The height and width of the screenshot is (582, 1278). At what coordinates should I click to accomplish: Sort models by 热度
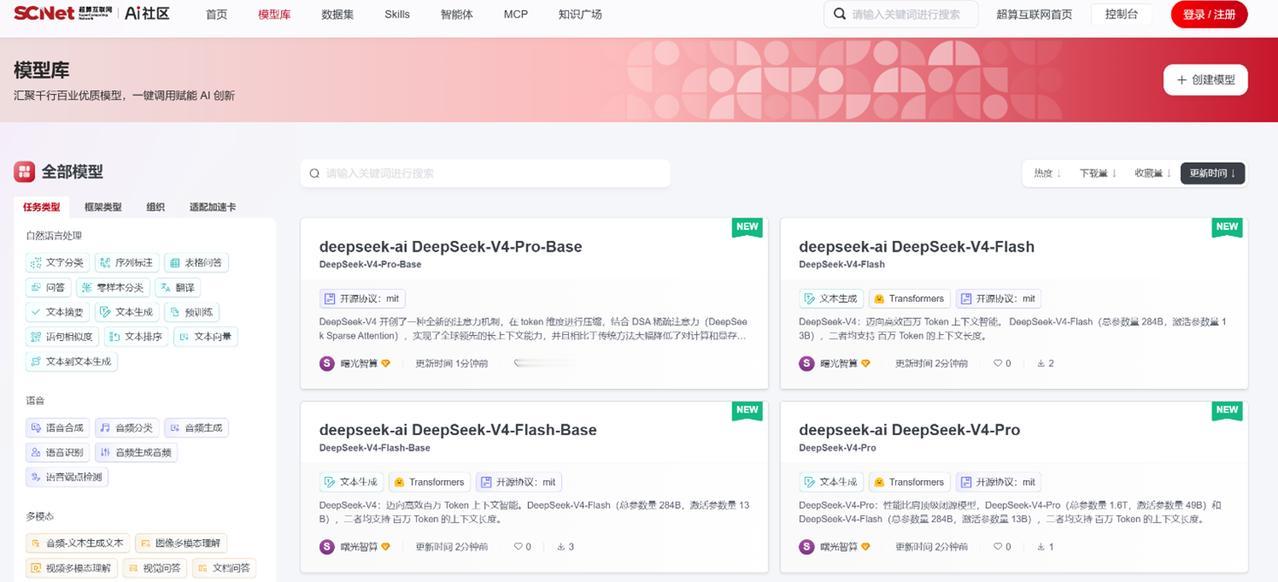tap(1047, 173)
